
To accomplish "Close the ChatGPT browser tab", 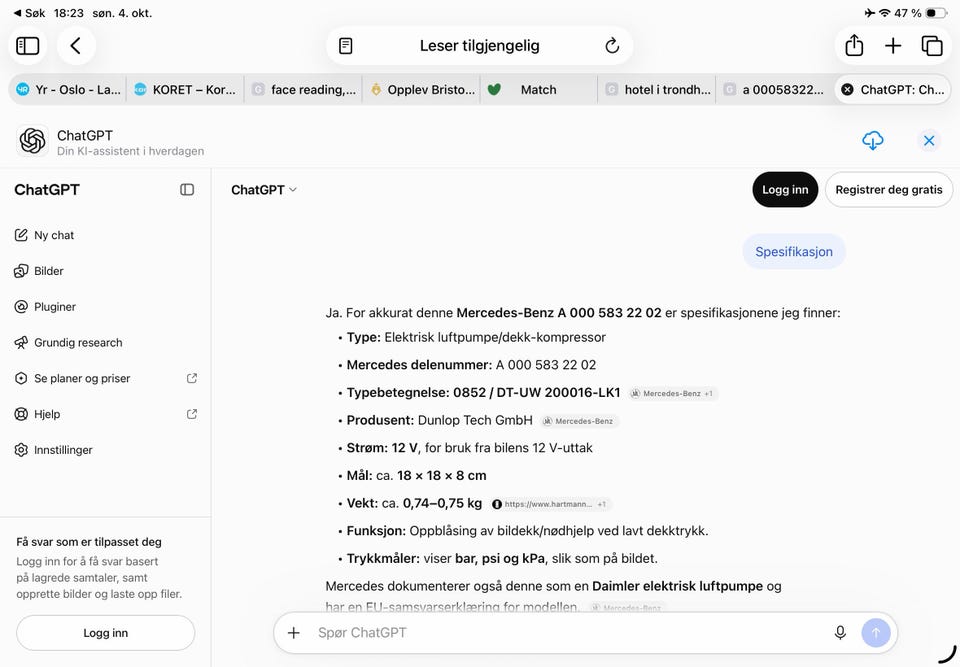I will (x=847, y=89).
